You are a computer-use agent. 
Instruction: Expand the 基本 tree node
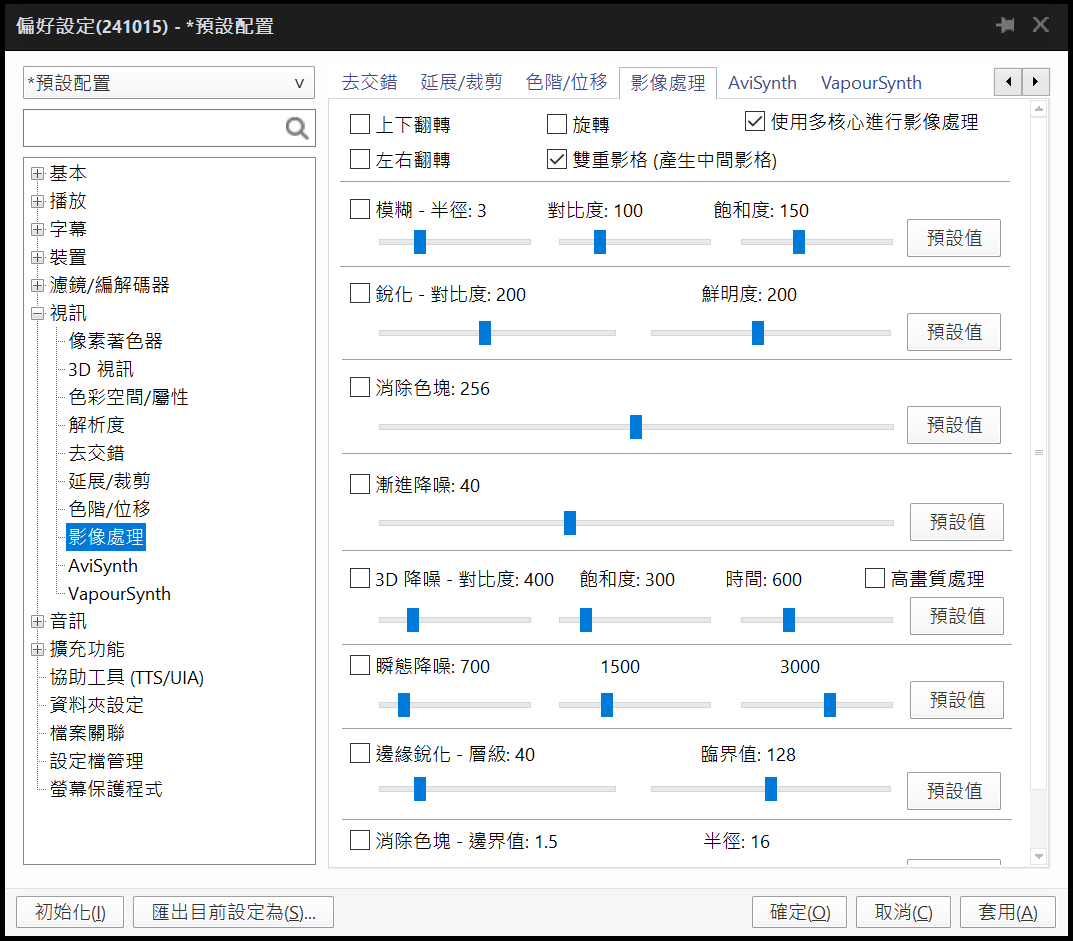click(36, 172)
